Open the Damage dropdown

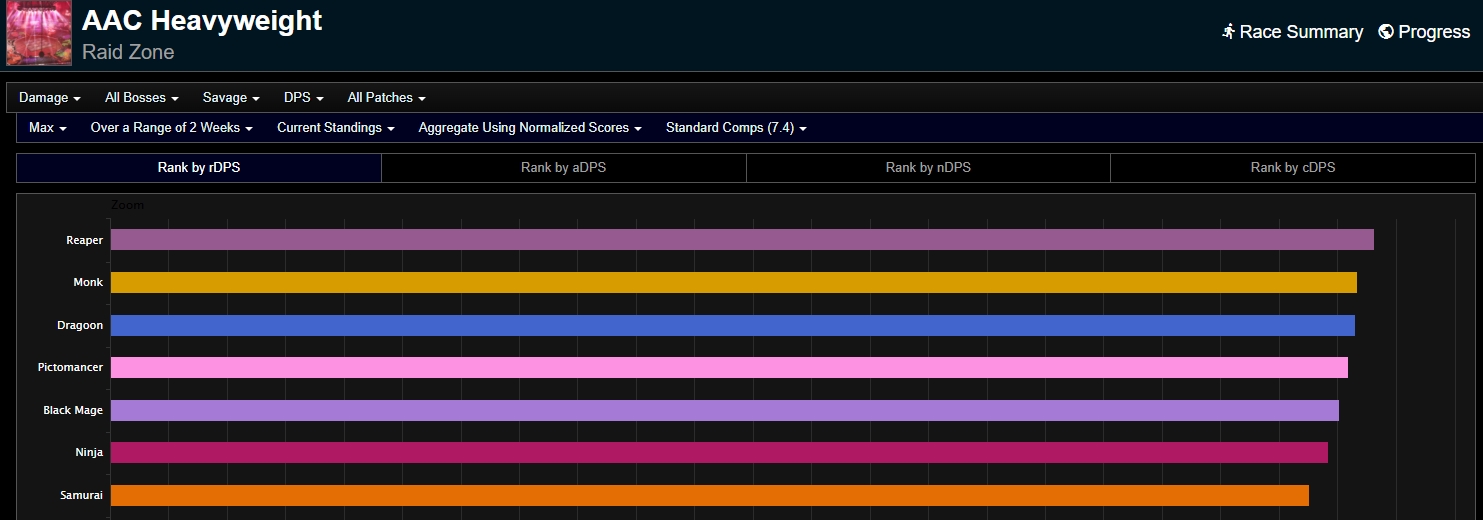click(x=50, y=98)
